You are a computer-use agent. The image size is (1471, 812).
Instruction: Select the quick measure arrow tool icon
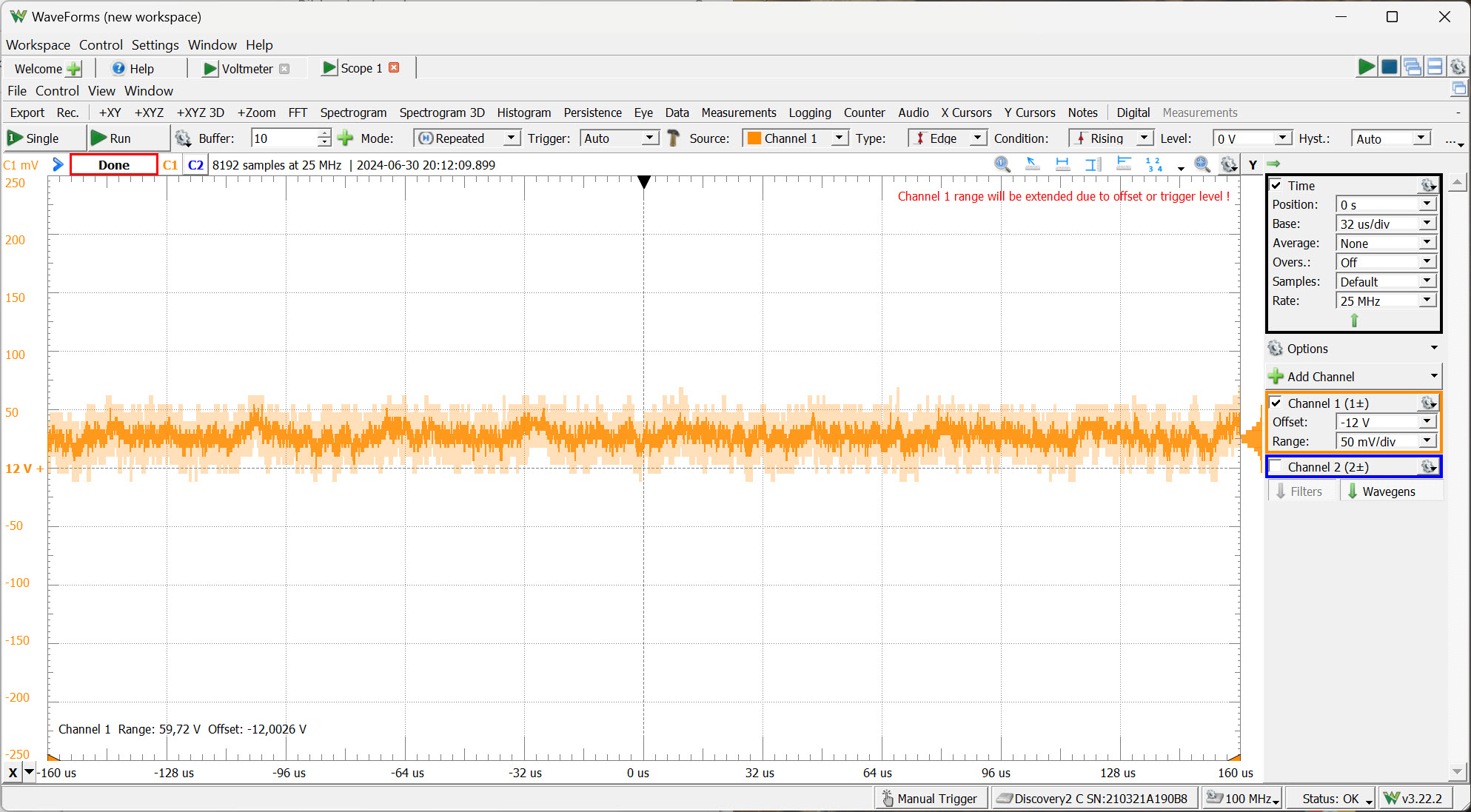1032,164
